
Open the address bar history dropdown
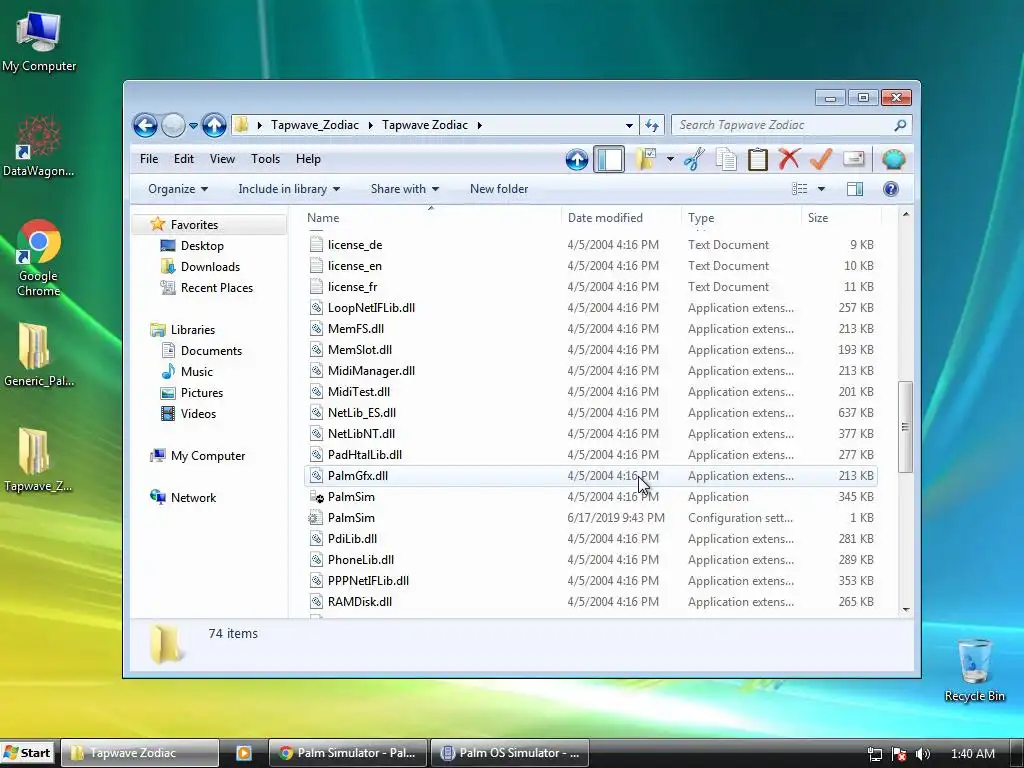[x=629, y=125]
